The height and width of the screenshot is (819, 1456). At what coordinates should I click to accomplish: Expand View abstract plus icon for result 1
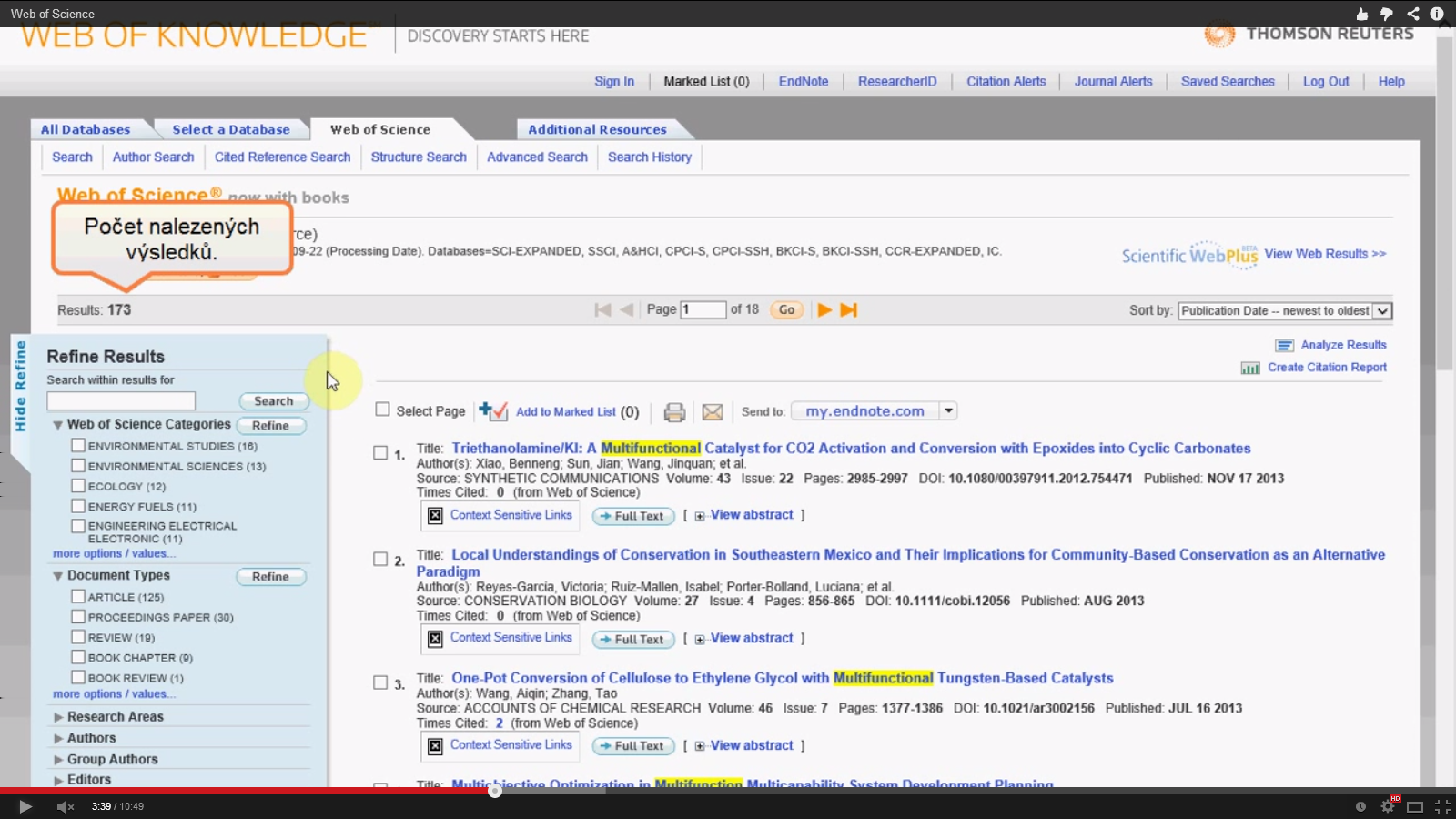tap(700, 516)
